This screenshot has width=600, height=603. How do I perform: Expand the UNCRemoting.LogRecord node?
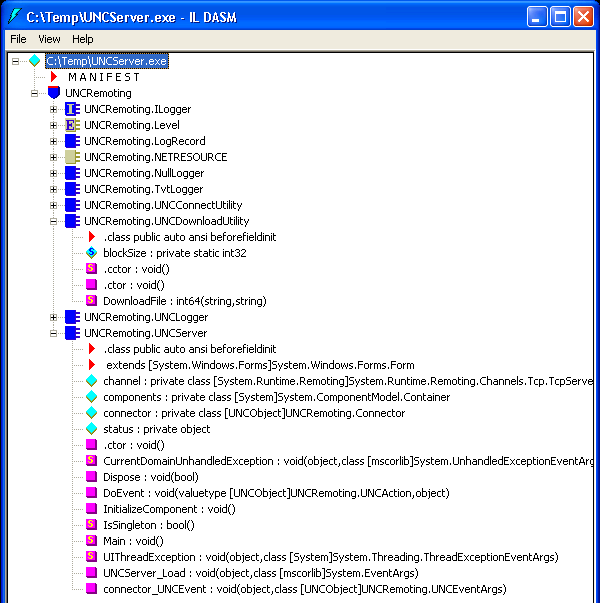point(53,141)
